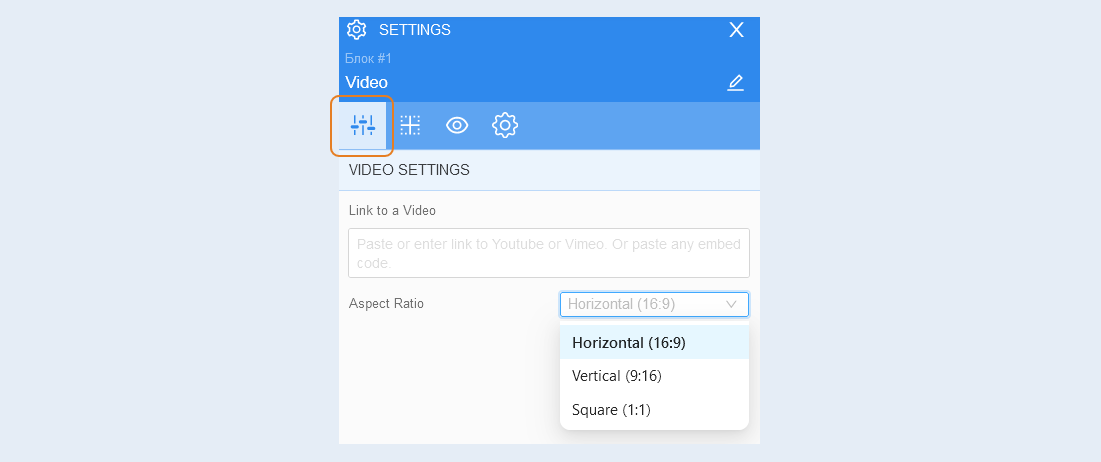Viewport: 1101px width, 462px height.
Task: Collapse the dropdown using its chevron arrow
Action: tap(731, 305)
